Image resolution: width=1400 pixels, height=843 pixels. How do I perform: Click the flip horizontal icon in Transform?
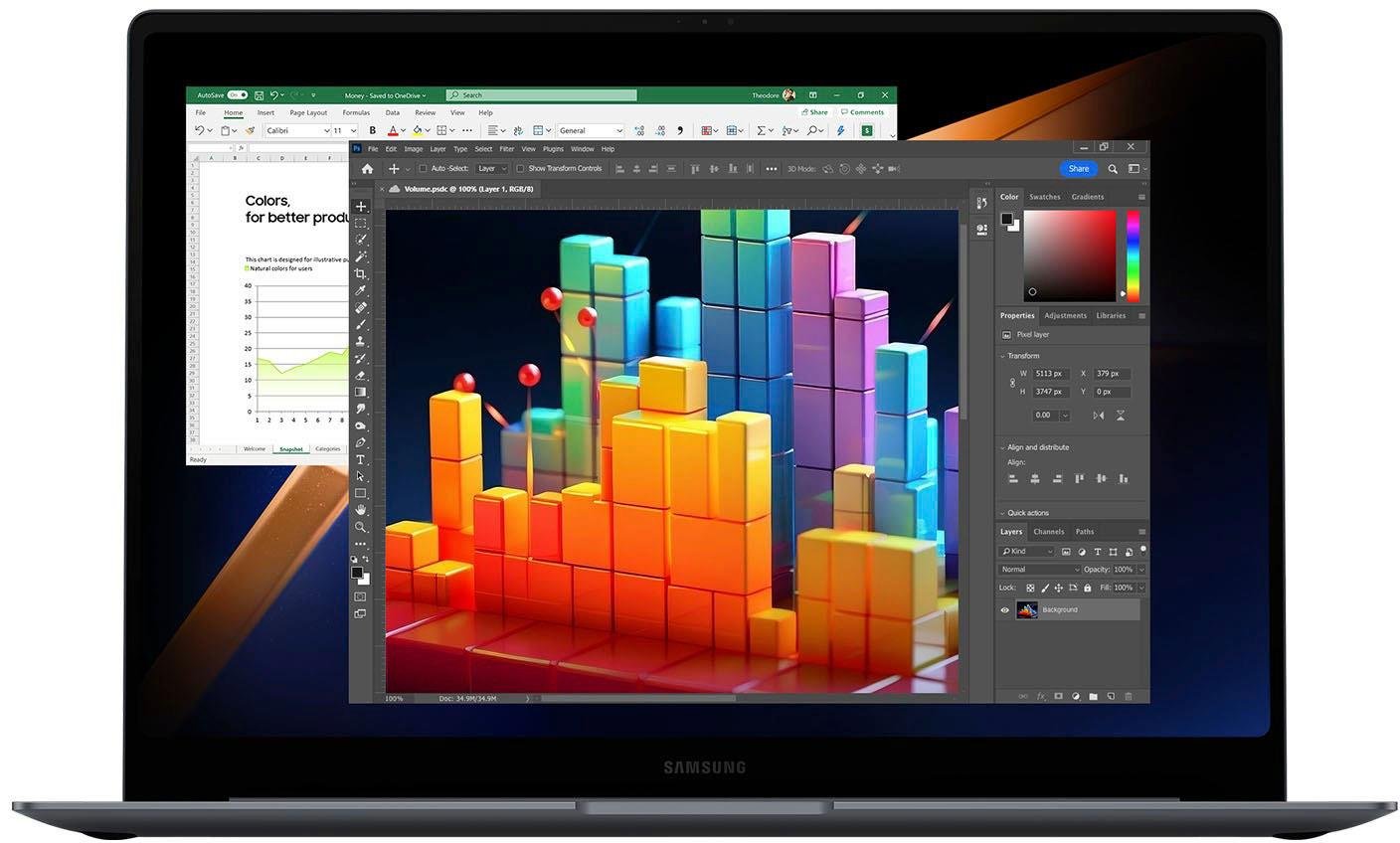click(x=1099, y=416)
